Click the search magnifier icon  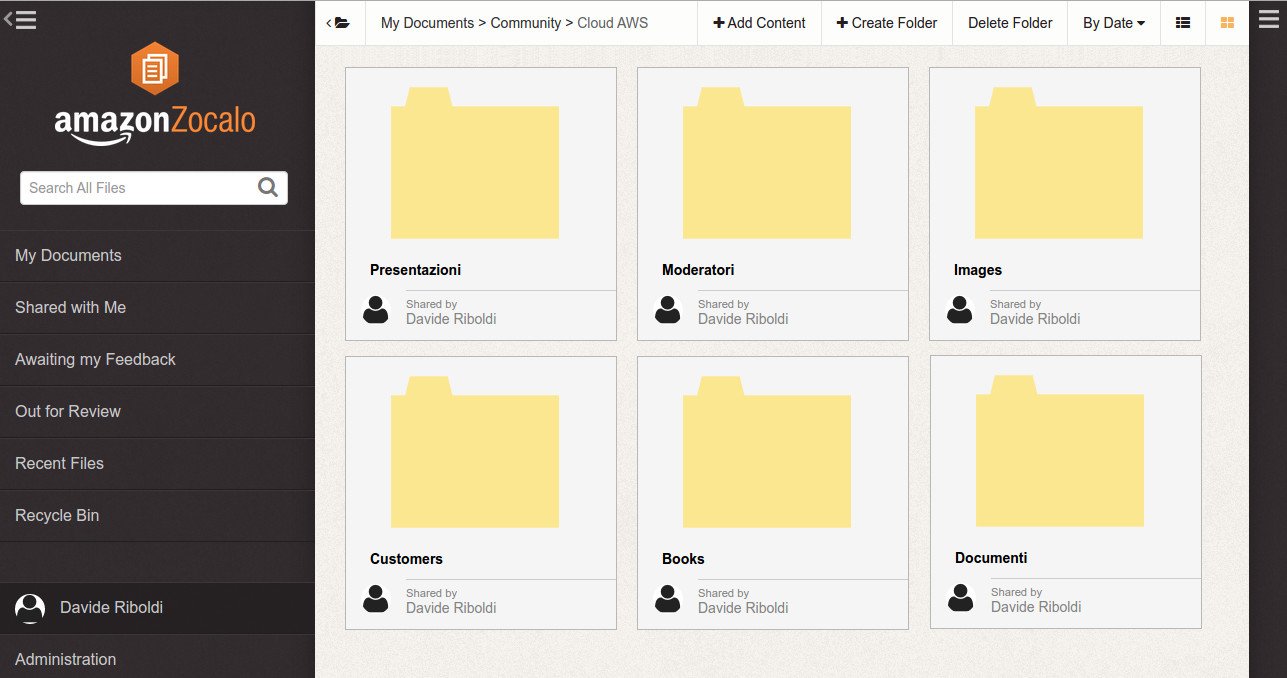tap(268, 188)
